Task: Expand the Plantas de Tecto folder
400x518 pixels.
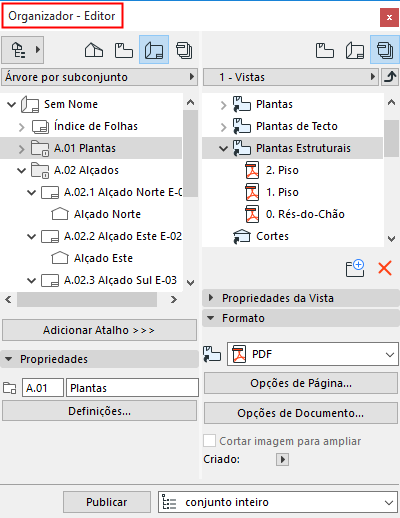Action: coord(223,127)
